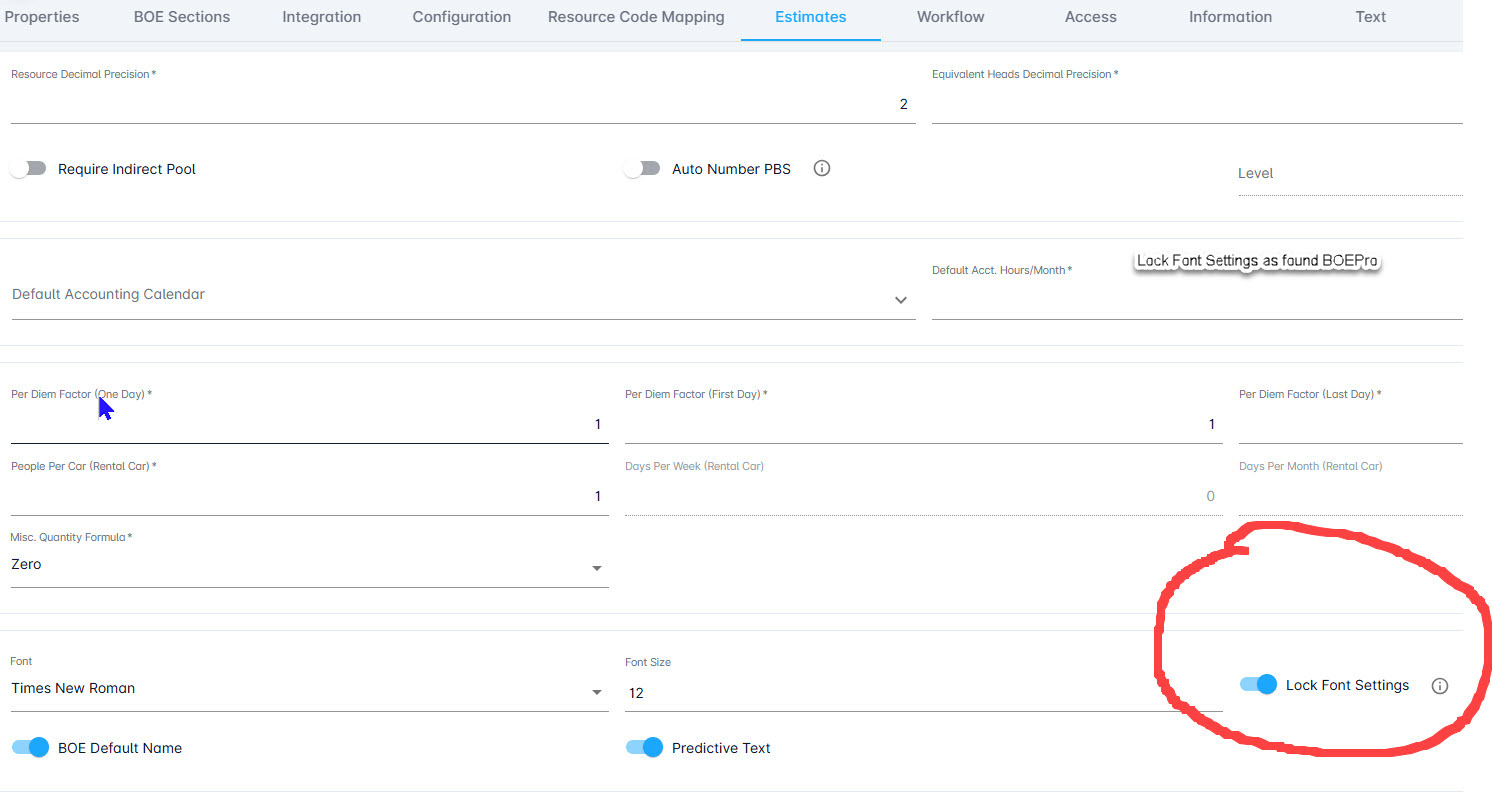Viewport: 1493px width, 802px height.
Task: Click the Predictive Text label
Action: point(721,748)
